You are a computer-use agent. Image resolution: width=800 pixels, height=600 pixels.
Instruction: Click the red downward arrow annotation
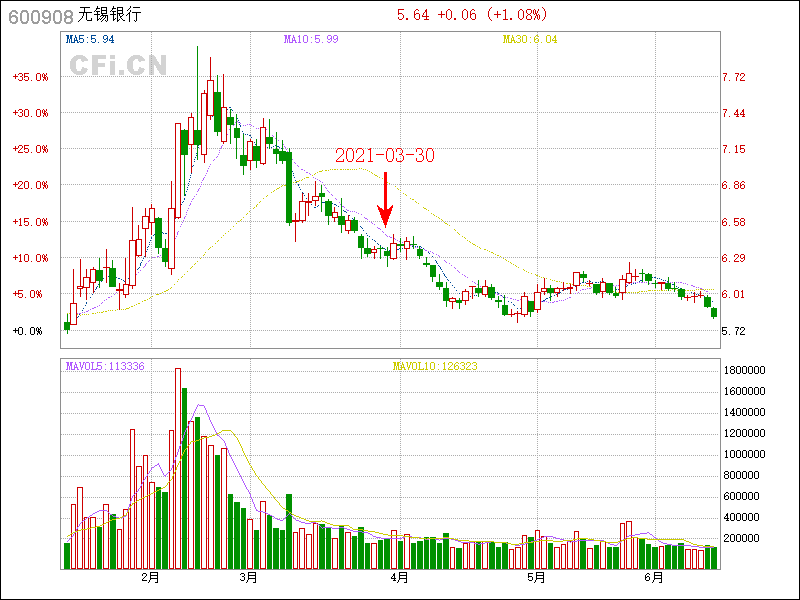pyautogui.click(x=385, y=199)
